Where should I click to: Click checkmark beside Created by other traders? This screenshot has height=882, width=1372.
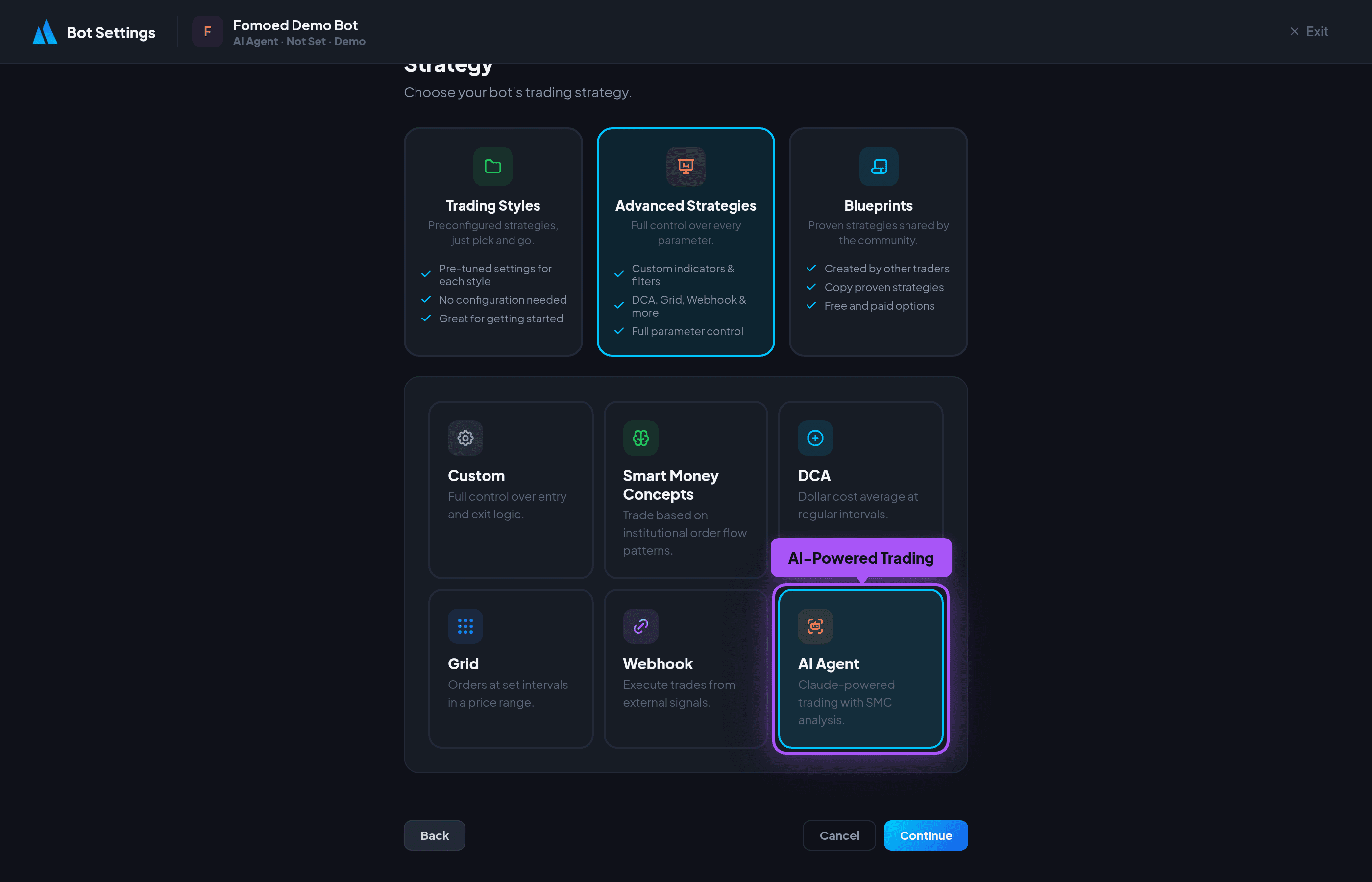coord(811,268)
